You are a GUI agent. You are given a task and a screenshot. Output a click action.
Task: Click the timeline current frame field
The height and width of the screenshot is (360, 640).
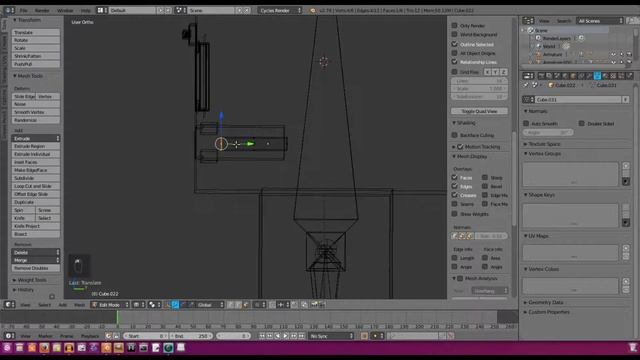tap(233, 336)
